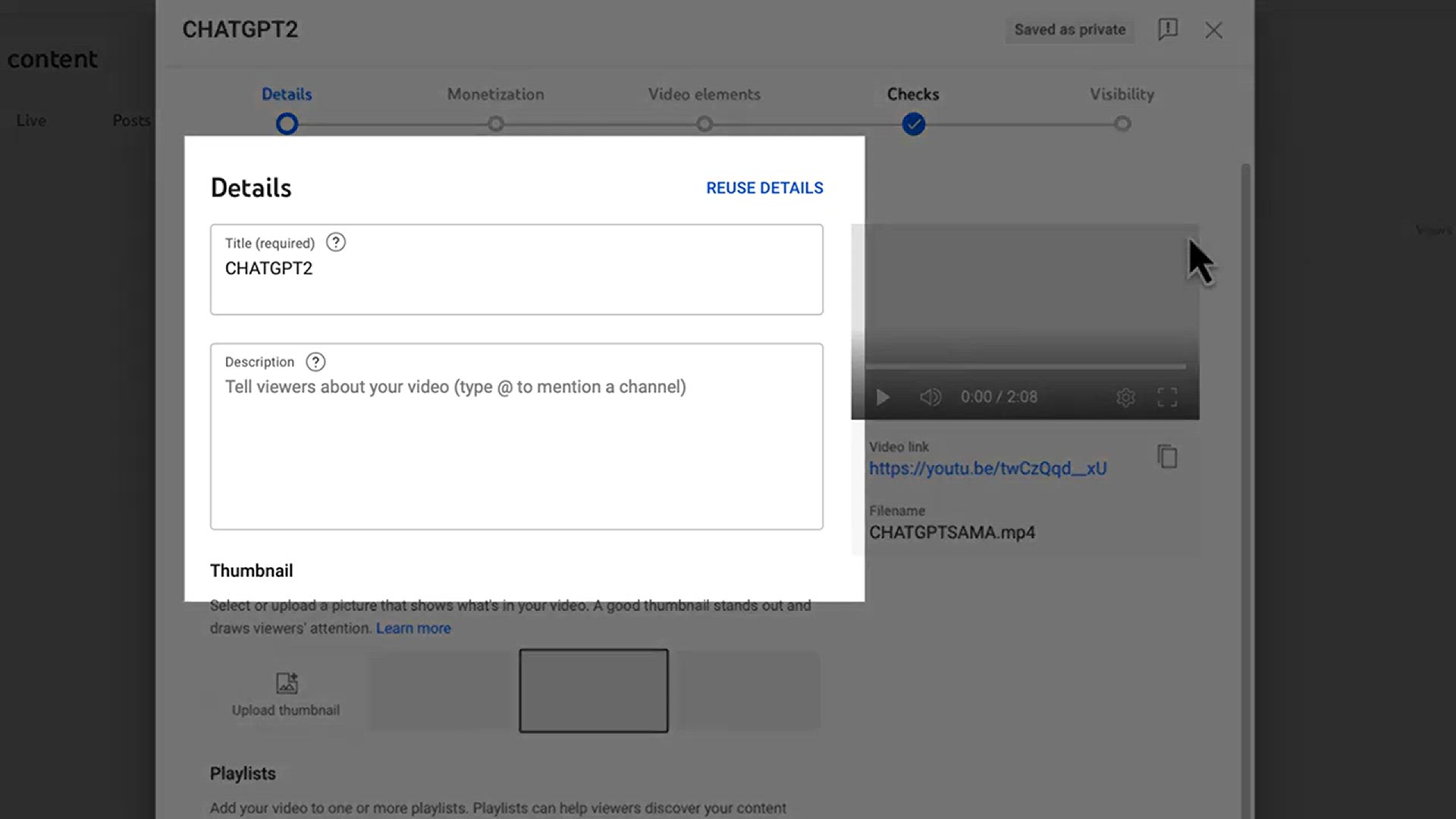
Task: Enter fullscreen in video preview
Action: [x=1167, y=397]
